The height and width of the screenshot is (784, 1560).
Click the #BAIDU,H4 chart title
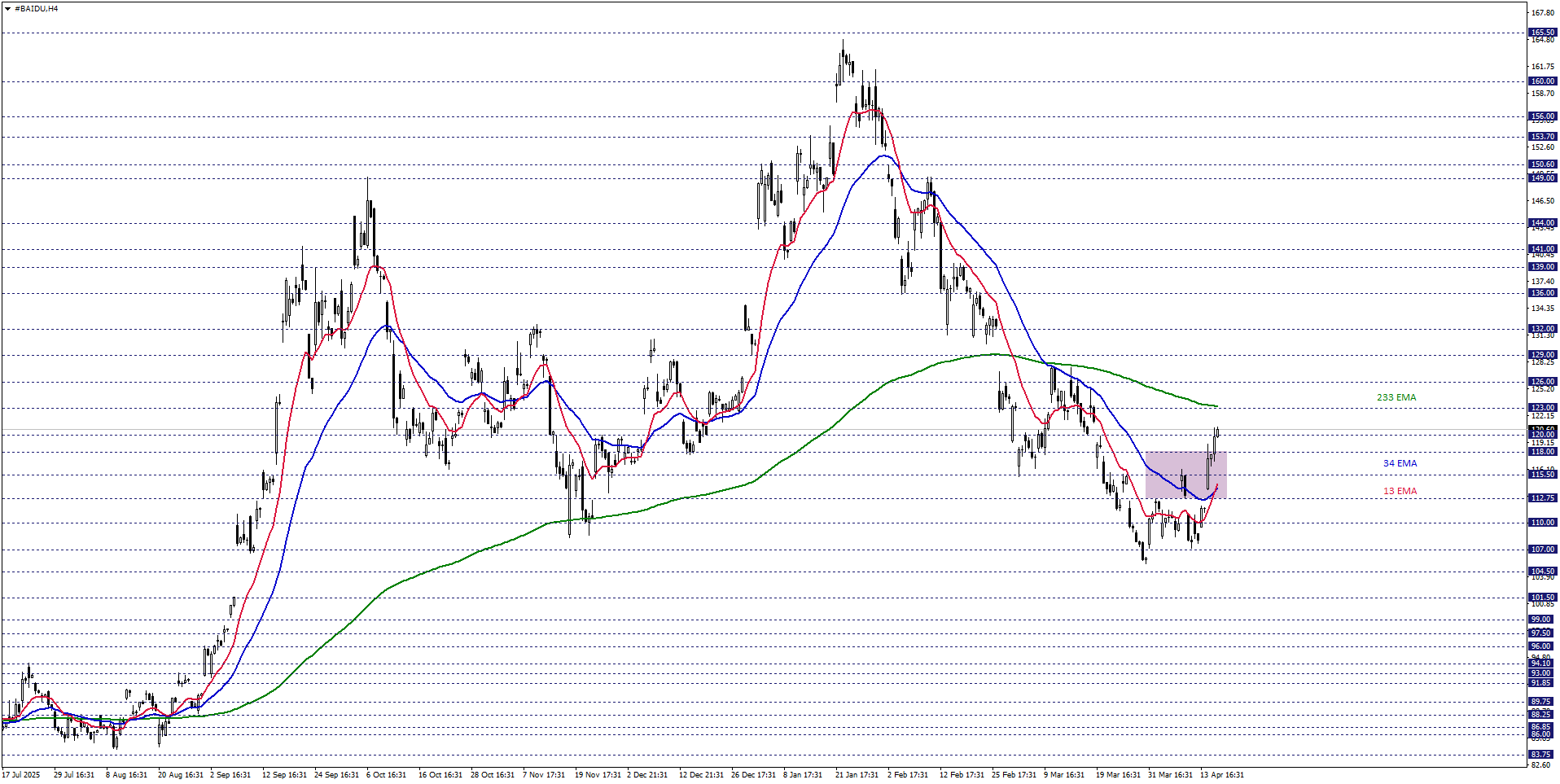click(x=36, y=9)
